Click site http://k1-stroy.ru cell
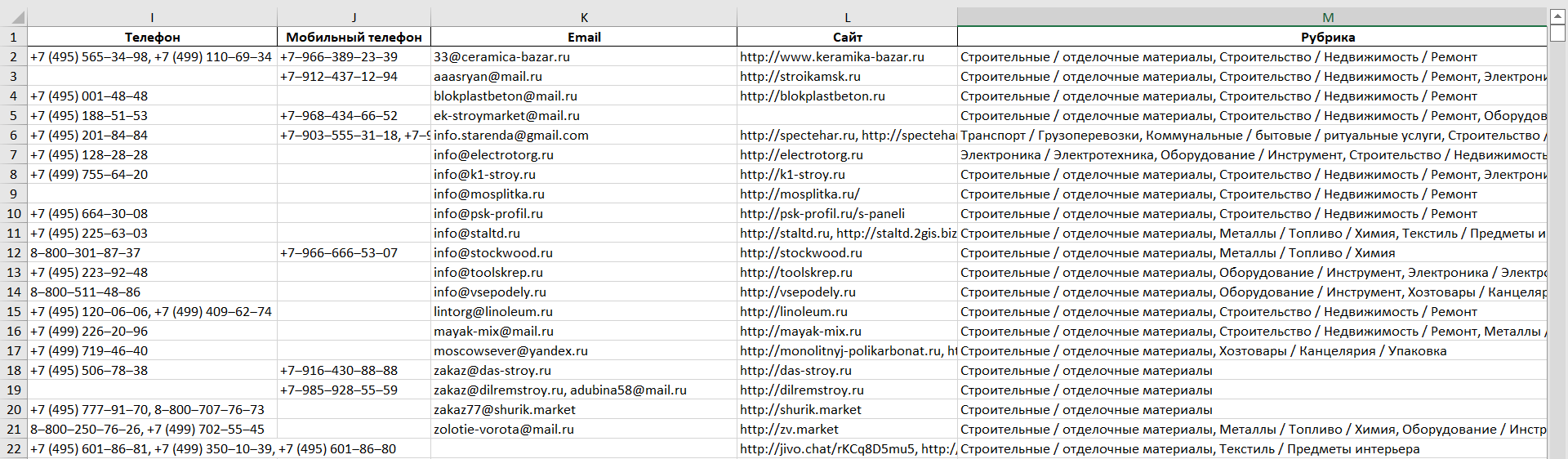 (x=847, y=174)
